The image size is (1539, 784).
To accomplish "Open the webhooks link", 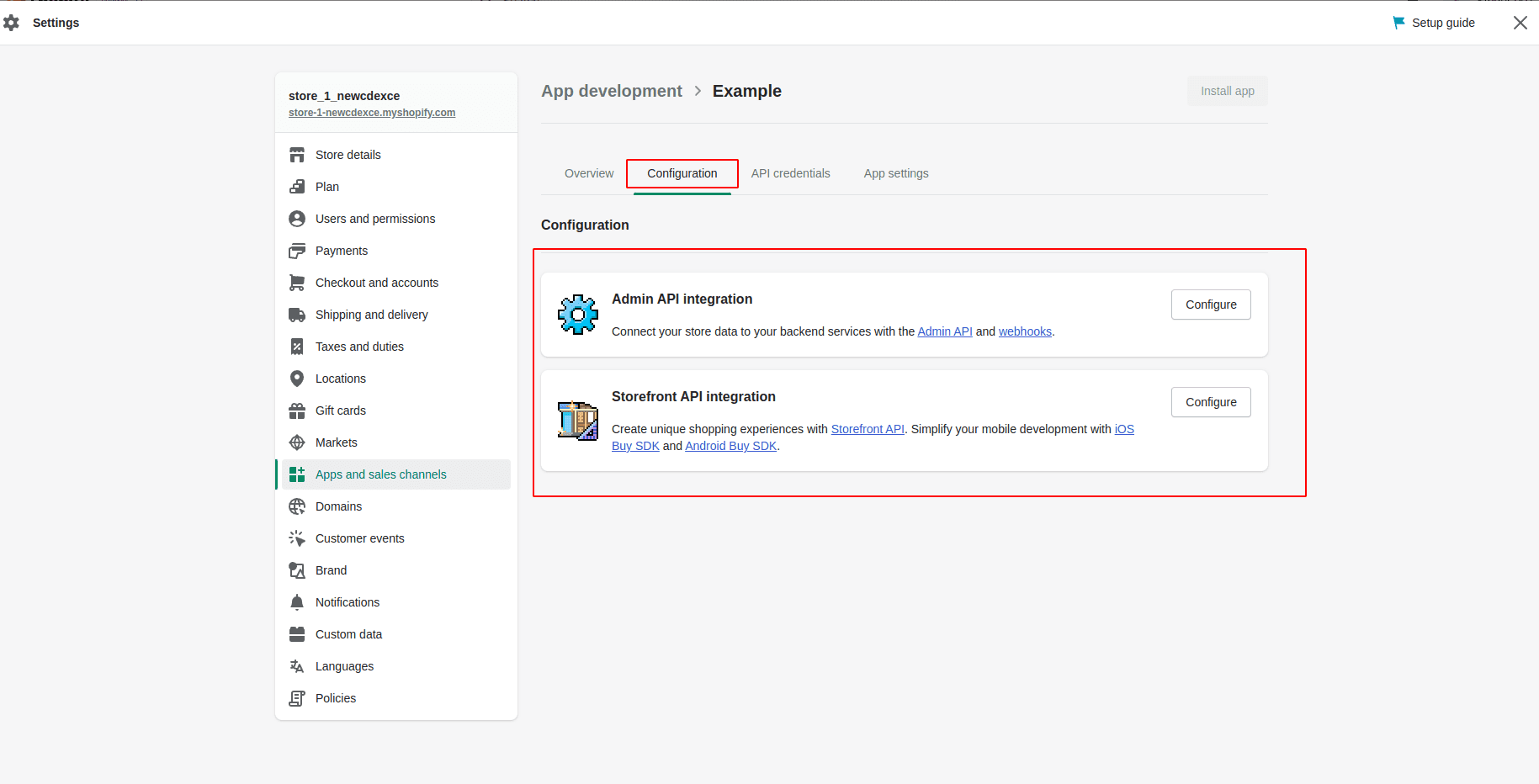I will tap(1025, 331).
